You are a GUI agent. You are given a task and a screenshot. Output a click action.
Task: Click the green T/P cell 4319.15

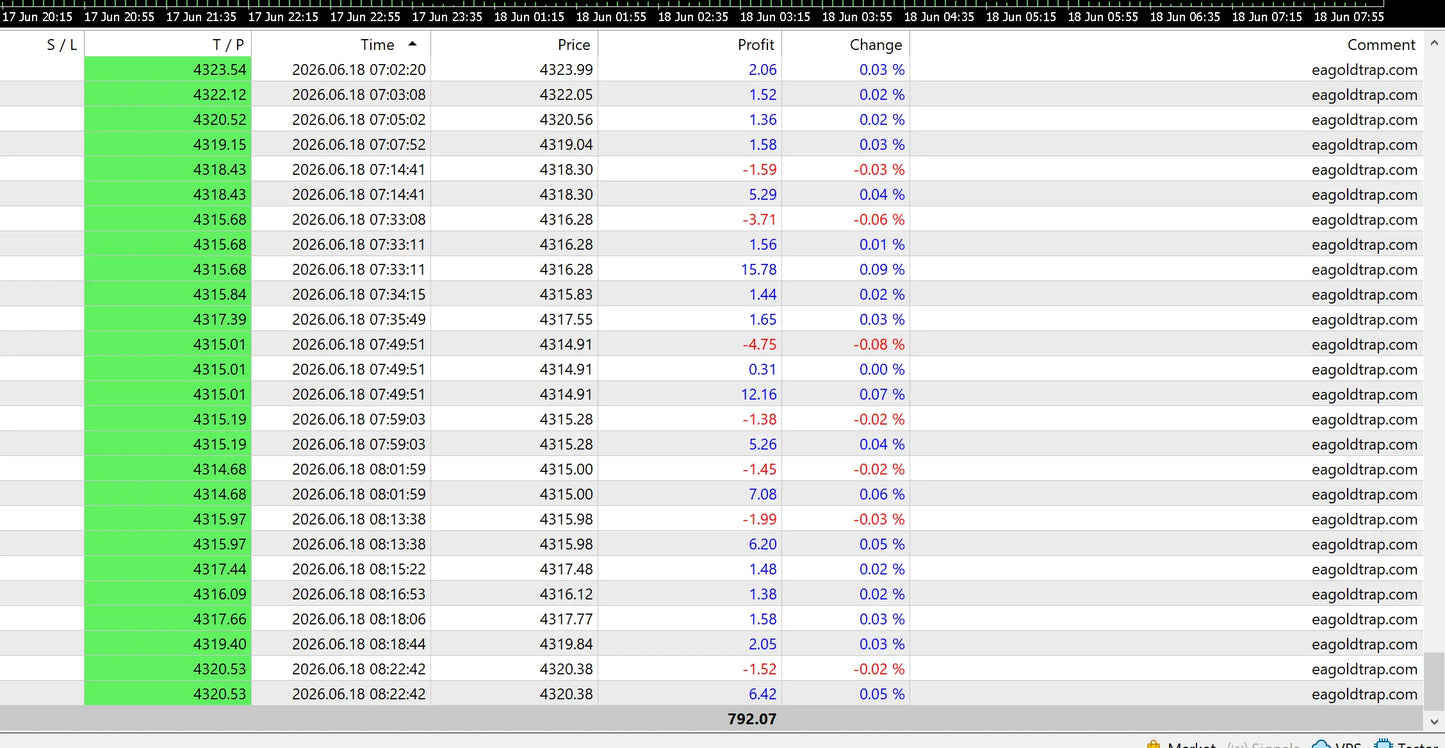click(x=168, y=144)
